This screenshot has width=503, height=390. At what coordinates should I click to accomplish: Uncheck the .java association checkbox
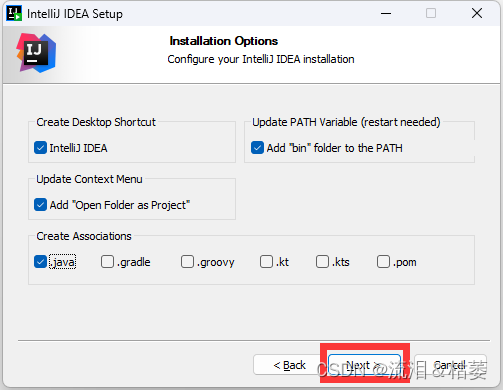40,262
